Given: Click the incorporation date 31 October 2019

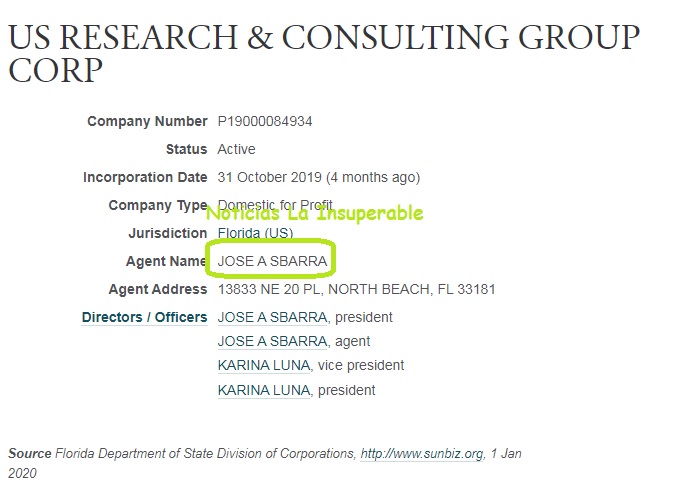Looking at the screenshot, I should tap(270, 177).
